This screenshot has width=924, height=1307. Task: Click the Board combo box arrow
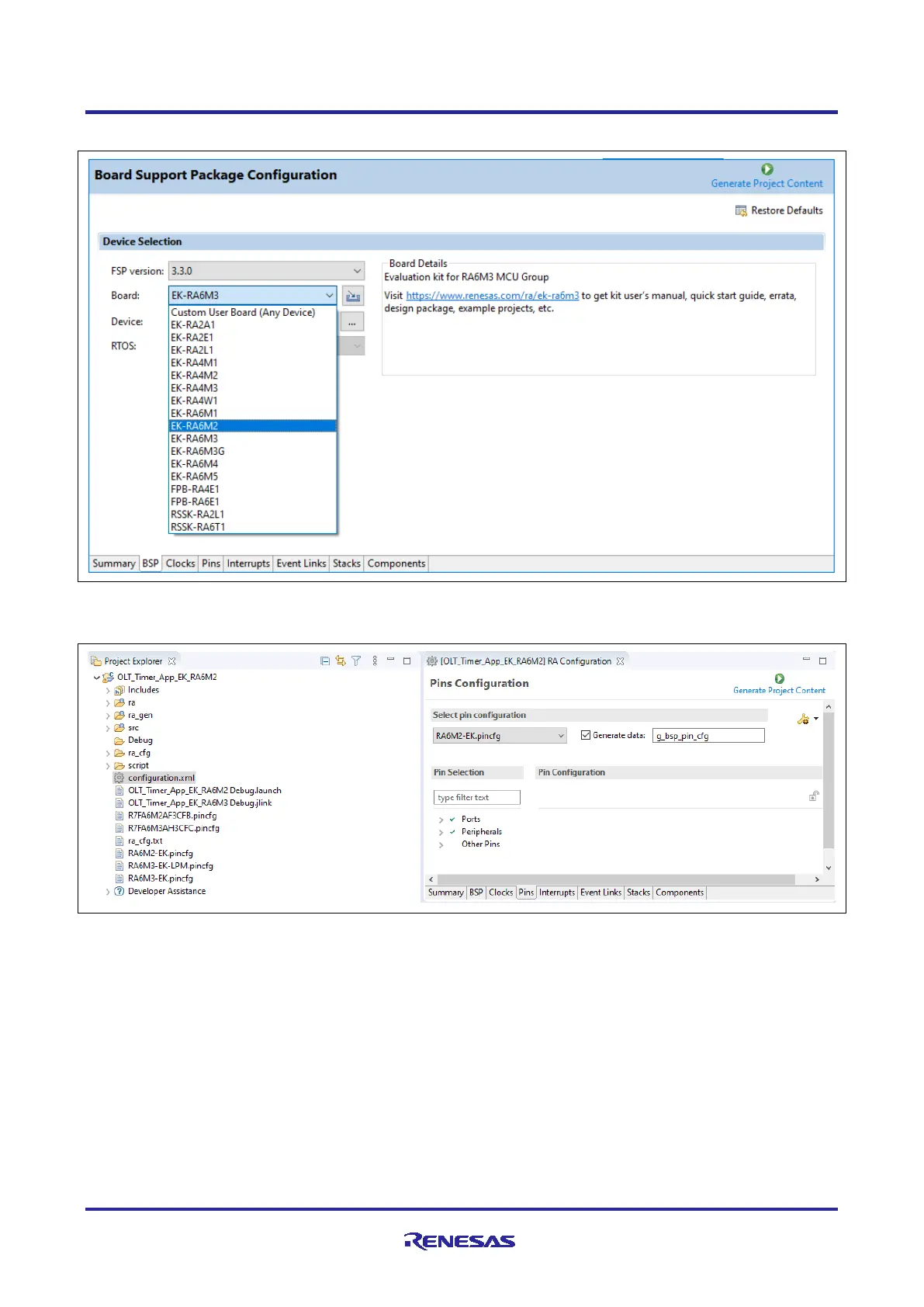pyautogui.click(x=330, y=296)
